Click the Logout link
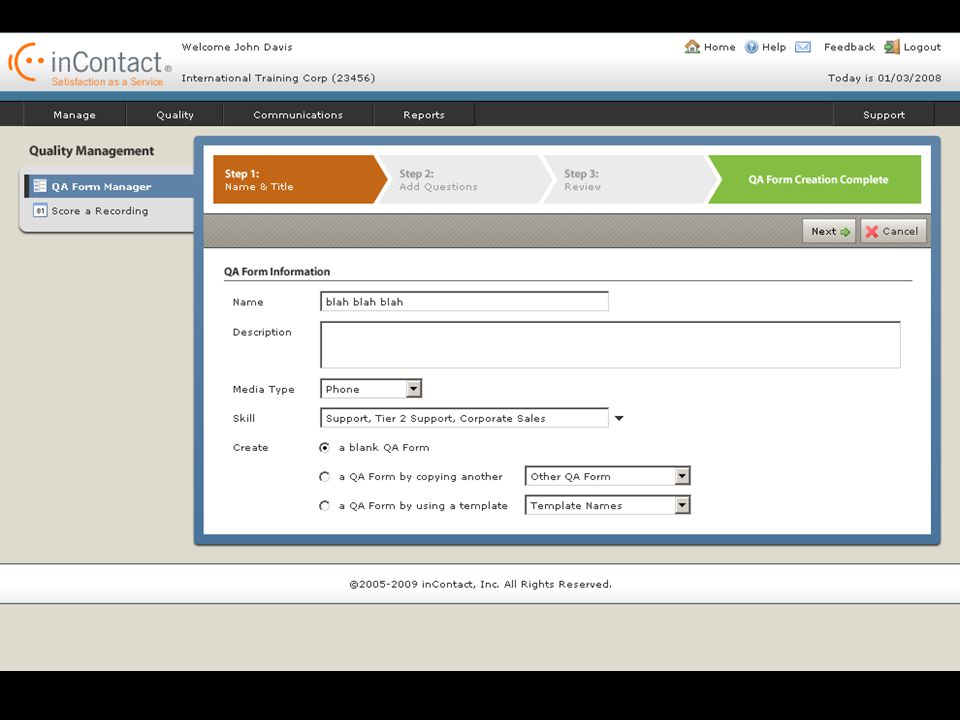The height and width of the screenshot is (720, 960). [922, 47]
